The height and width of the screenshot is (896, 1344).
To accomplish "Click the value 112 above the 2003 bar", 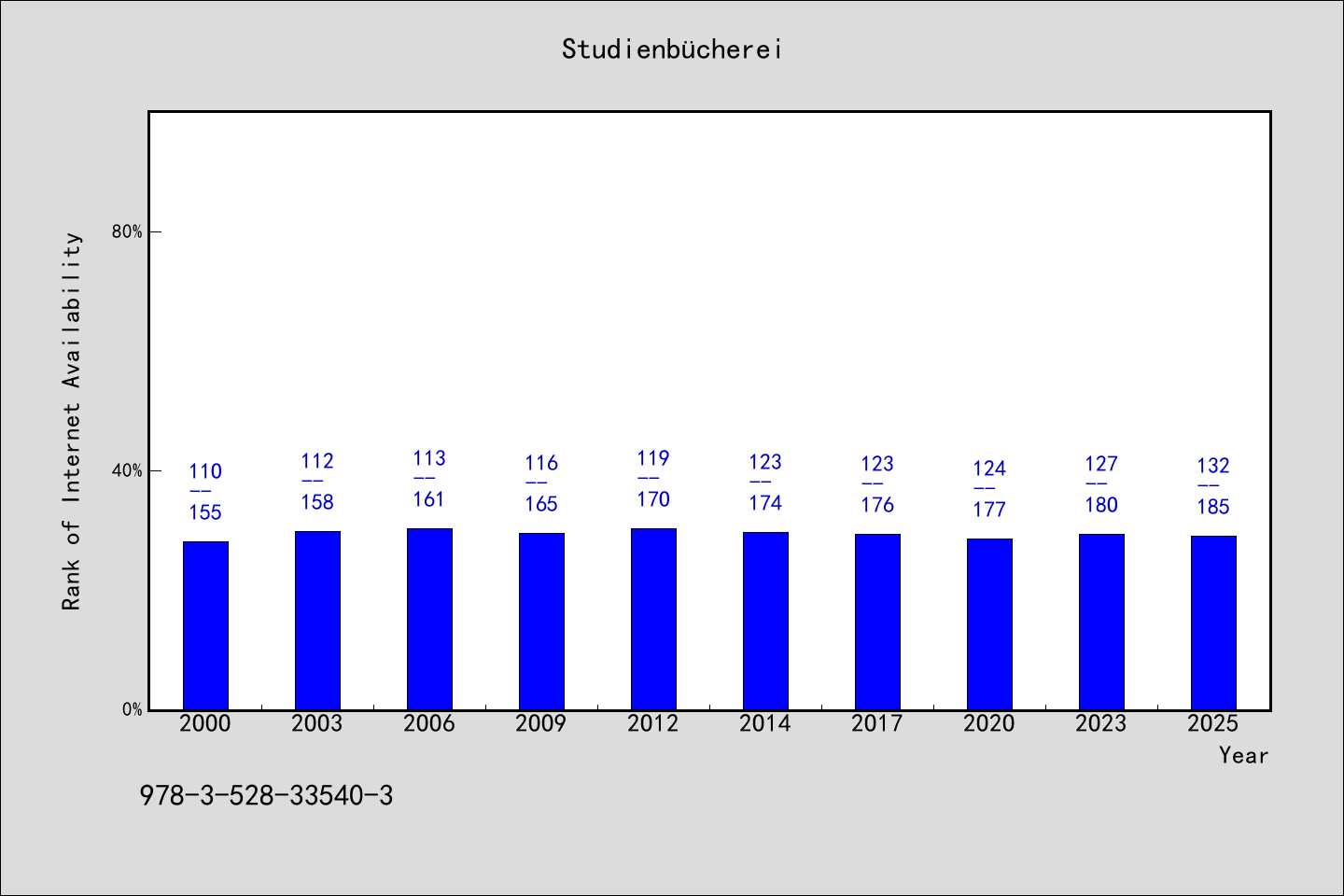I will point(317,461).
